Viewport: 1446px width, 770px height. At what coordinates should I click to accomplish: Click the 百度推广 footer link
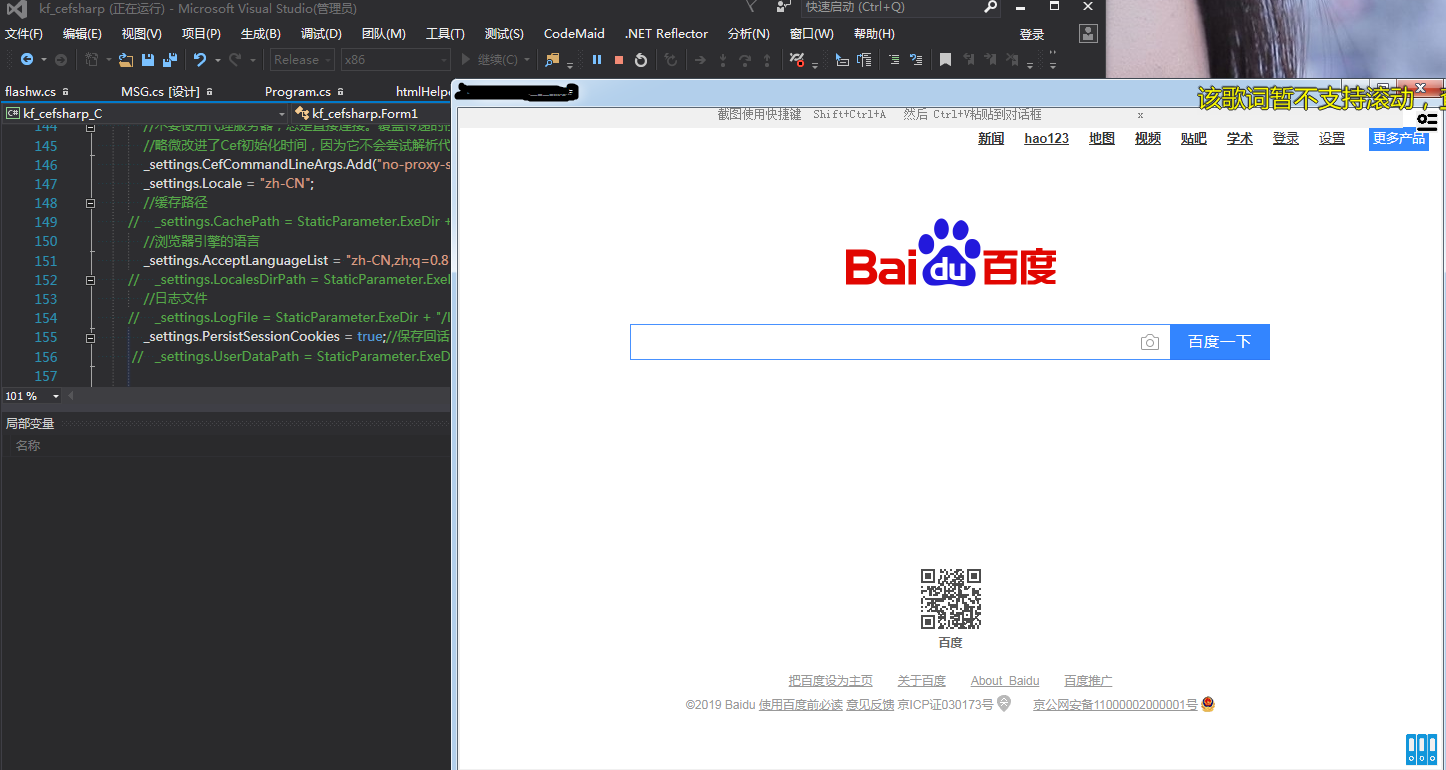click(1088, 681)
